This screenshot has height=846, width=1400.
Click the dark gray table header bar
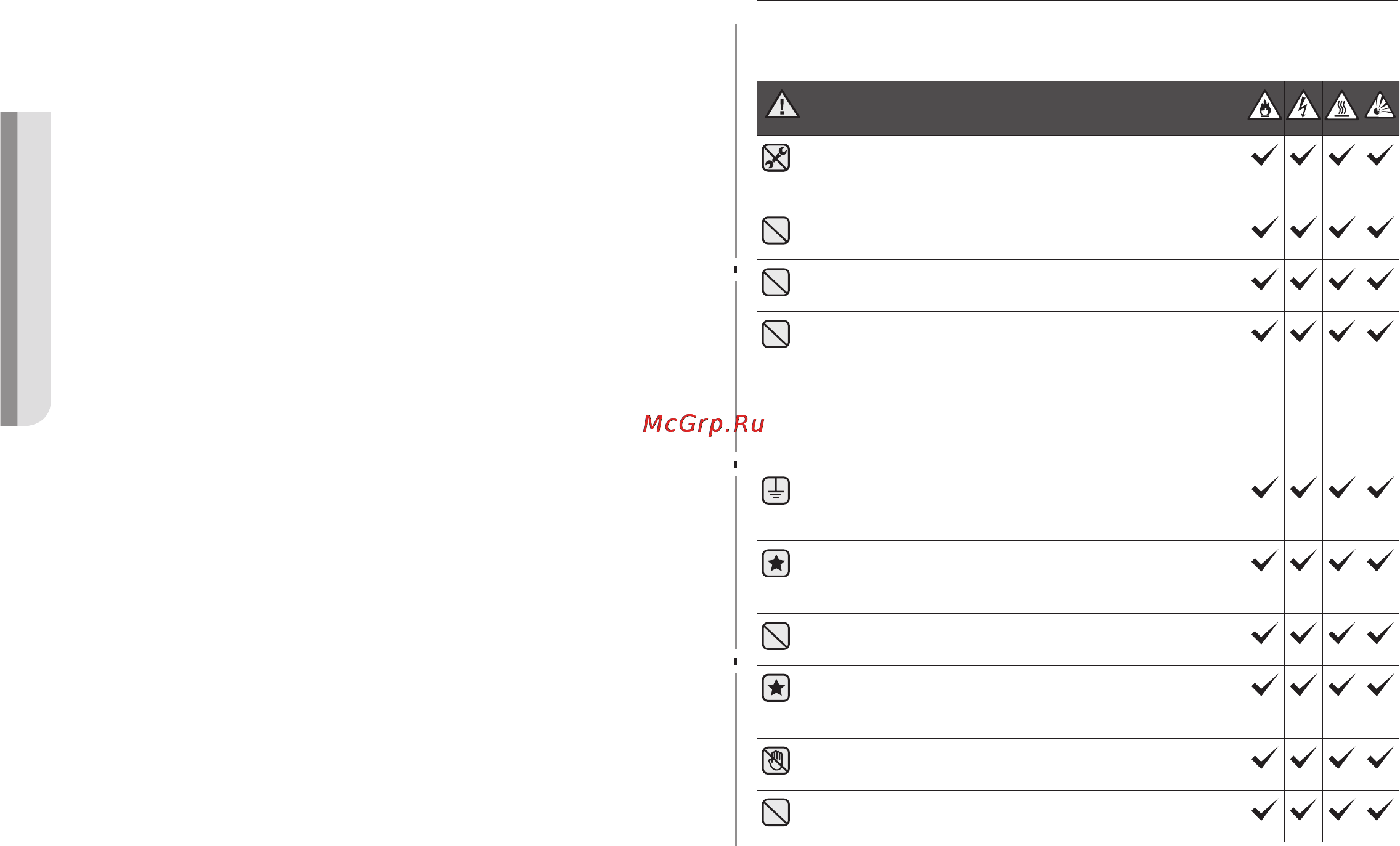1078,108
